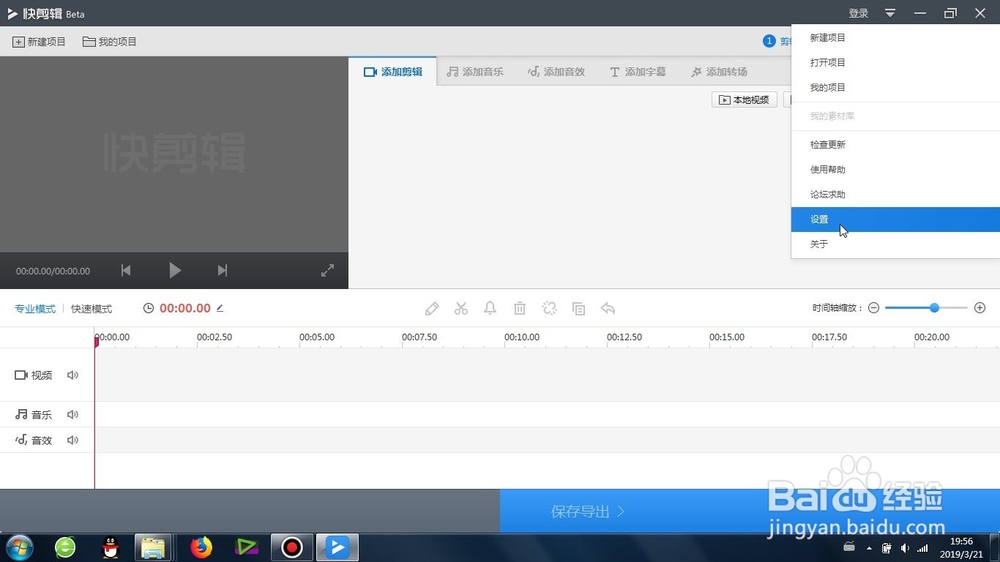The image size is (1000, 562).
Task: Open the screen recorder taskbar icon
Action: click(292, 547)
